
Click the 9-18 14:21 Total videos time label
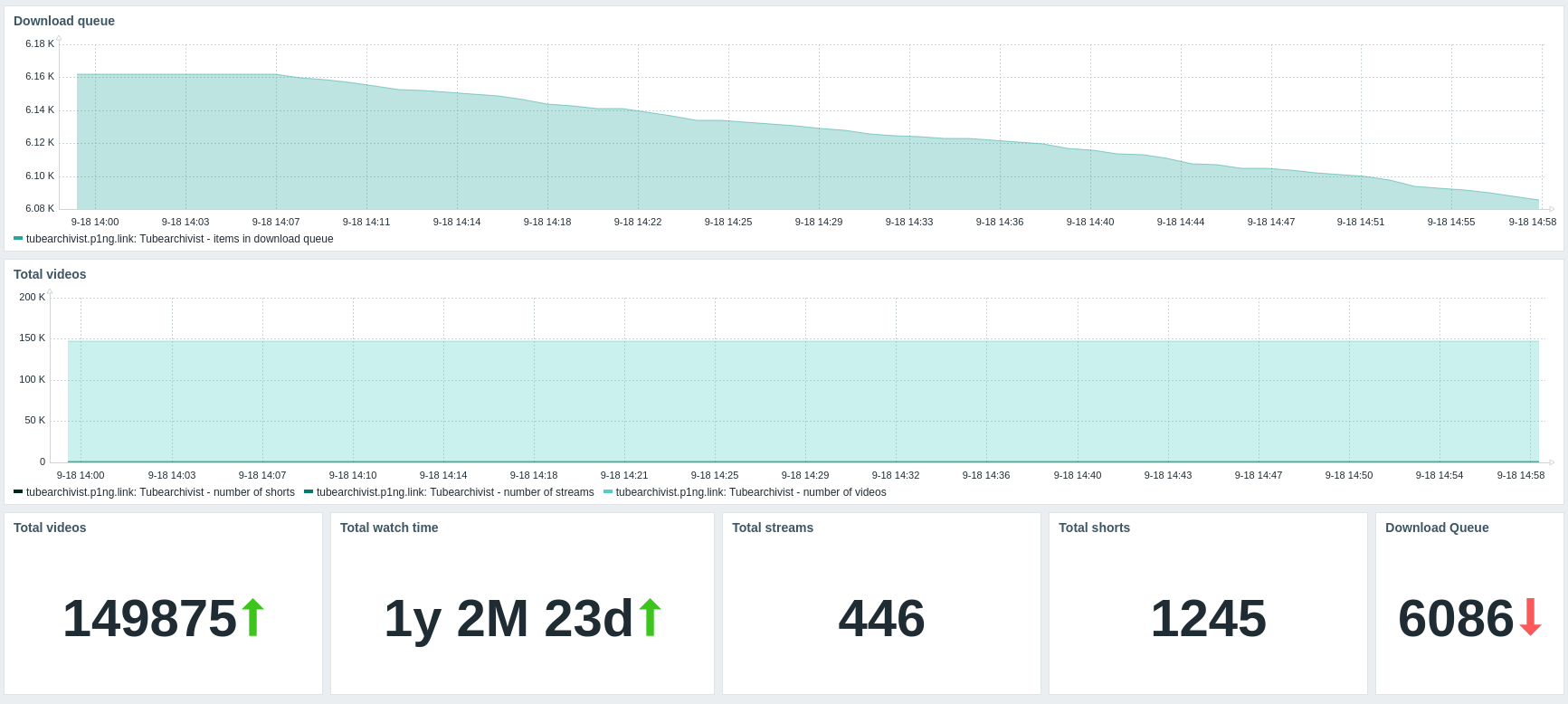[624, 475]
